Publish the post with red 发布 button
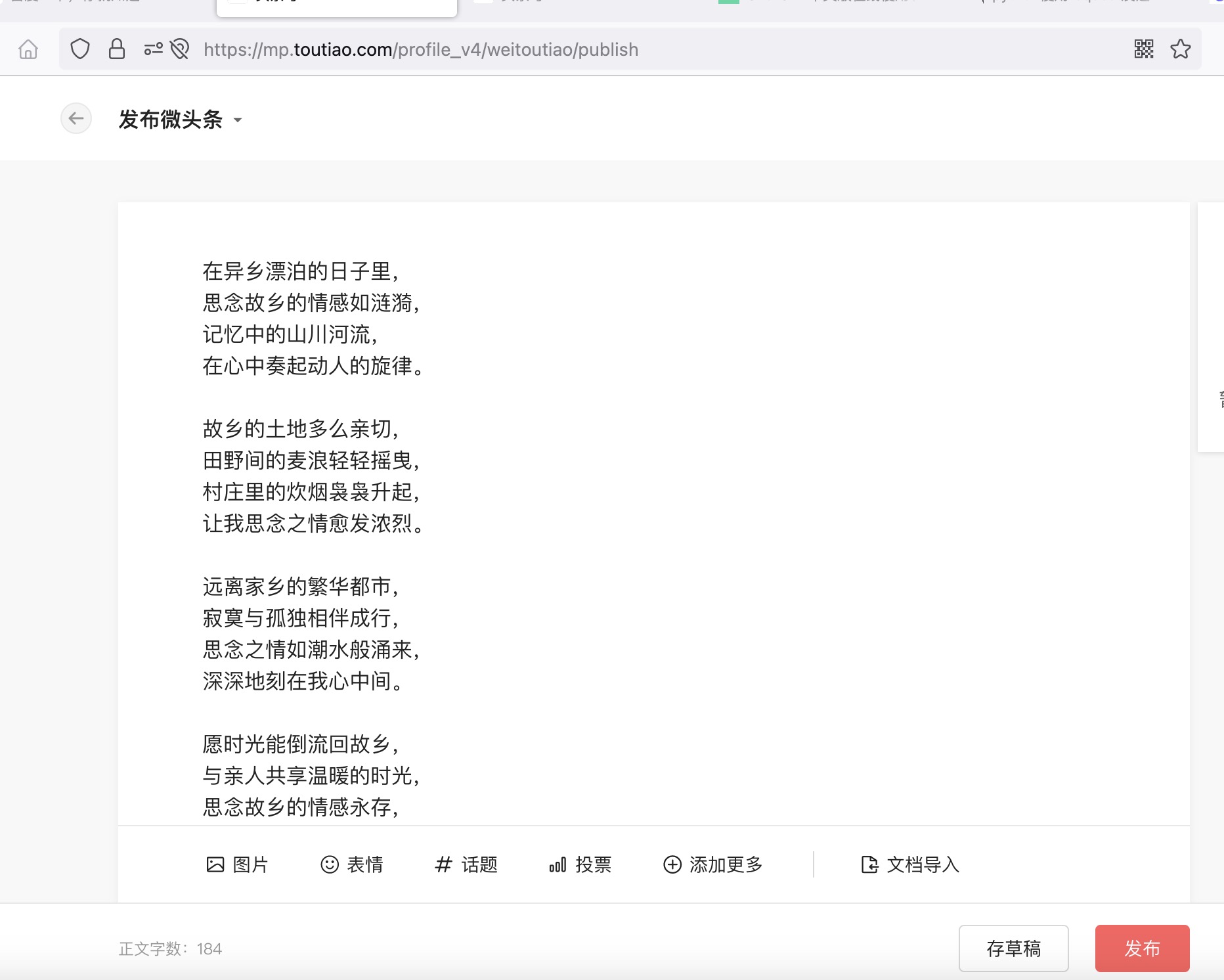This screenshot has width=1224, height=980. click(x=1143, y=948)
